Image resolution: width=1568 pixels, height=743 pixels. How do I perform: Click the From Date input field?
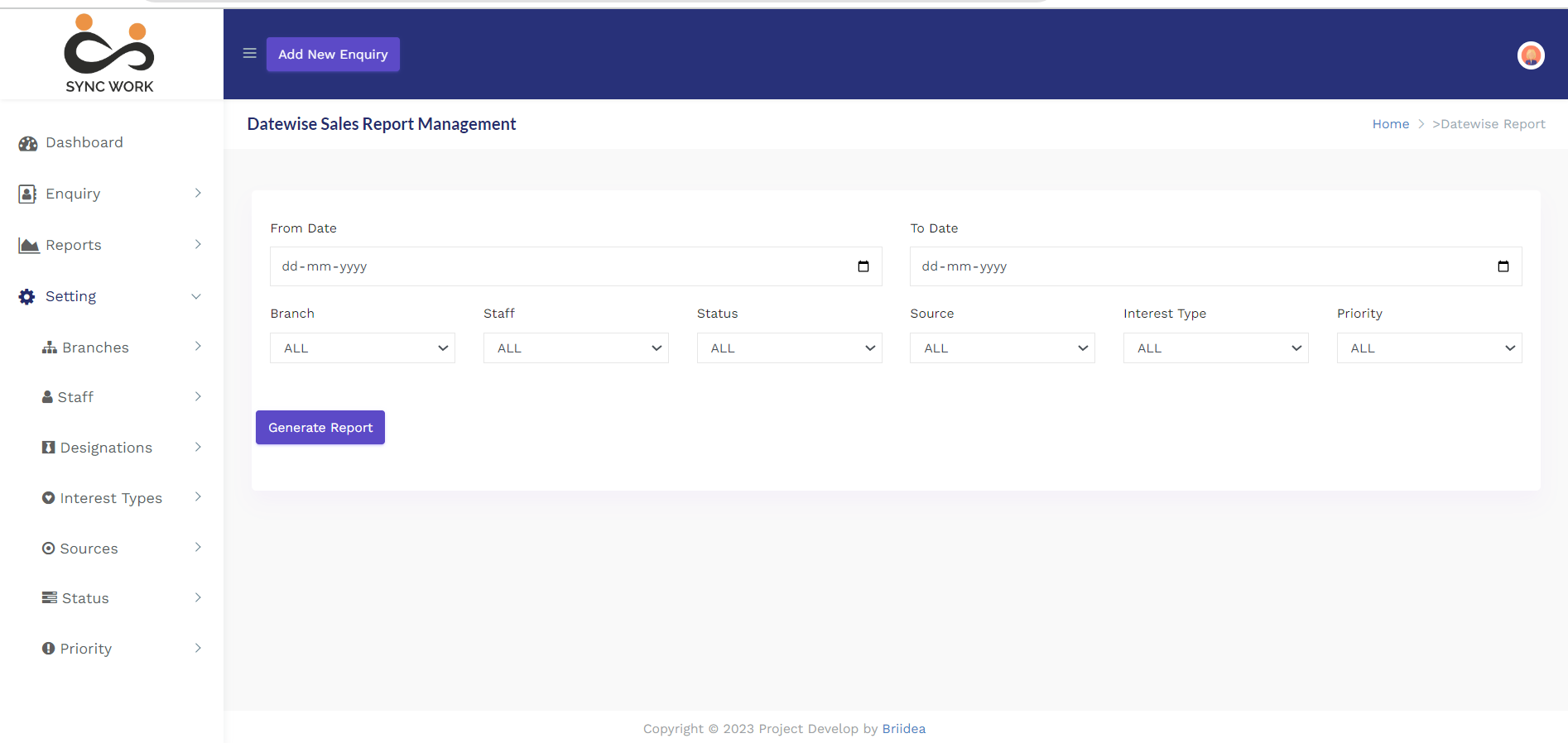coord(576,266)
